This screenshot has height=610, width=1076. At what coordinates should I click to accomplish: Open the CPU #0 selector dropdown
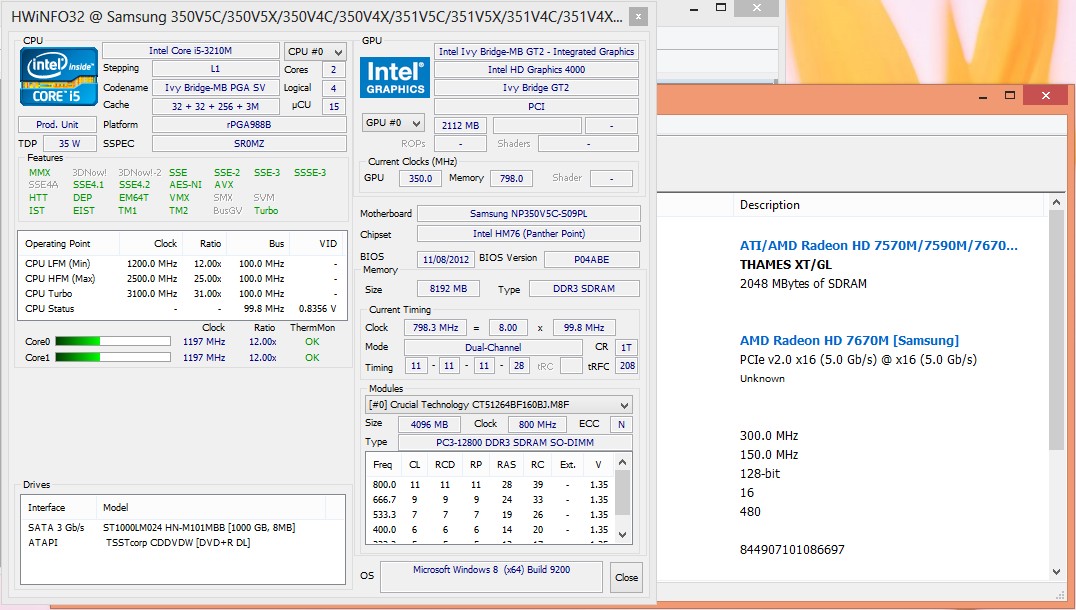point(315,51)
